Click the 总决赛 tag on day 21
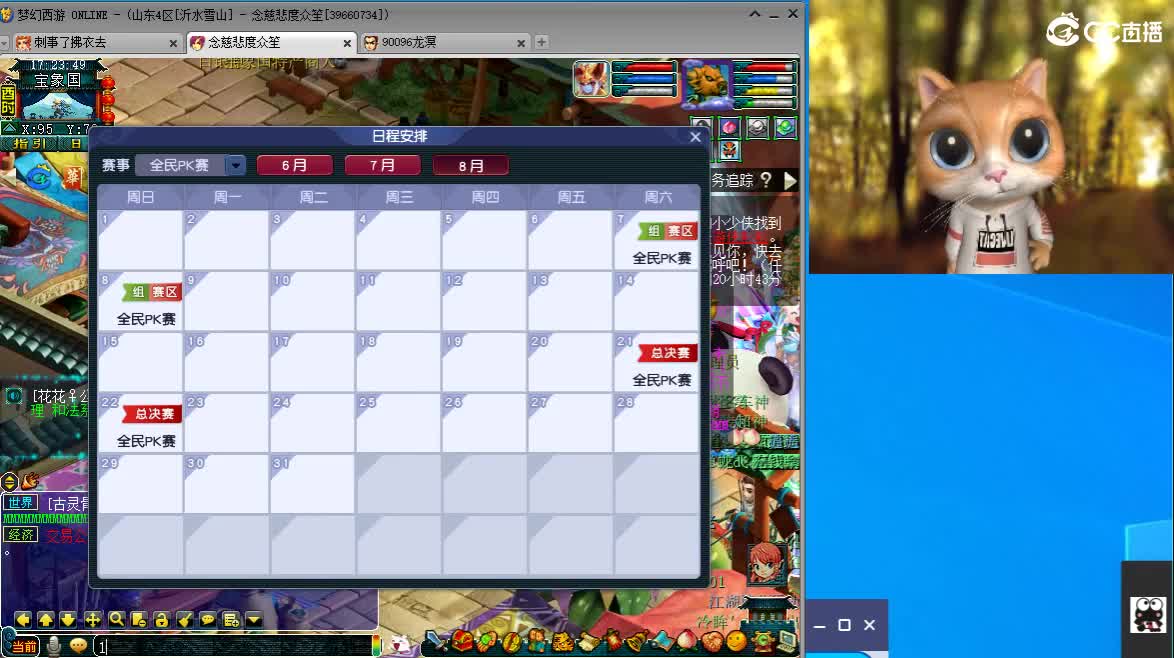This screenshot has height=658, width=1174. tap(668, 353)
